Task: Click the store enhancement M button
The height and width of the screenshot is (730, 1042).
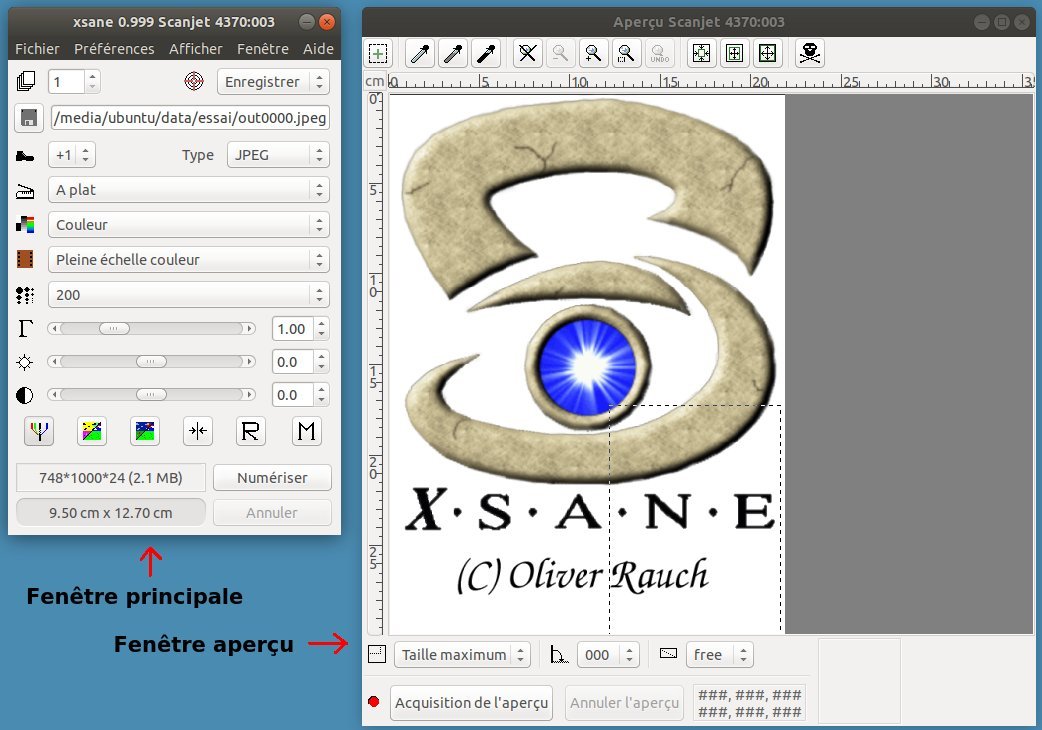Action: tap(306, 432)
